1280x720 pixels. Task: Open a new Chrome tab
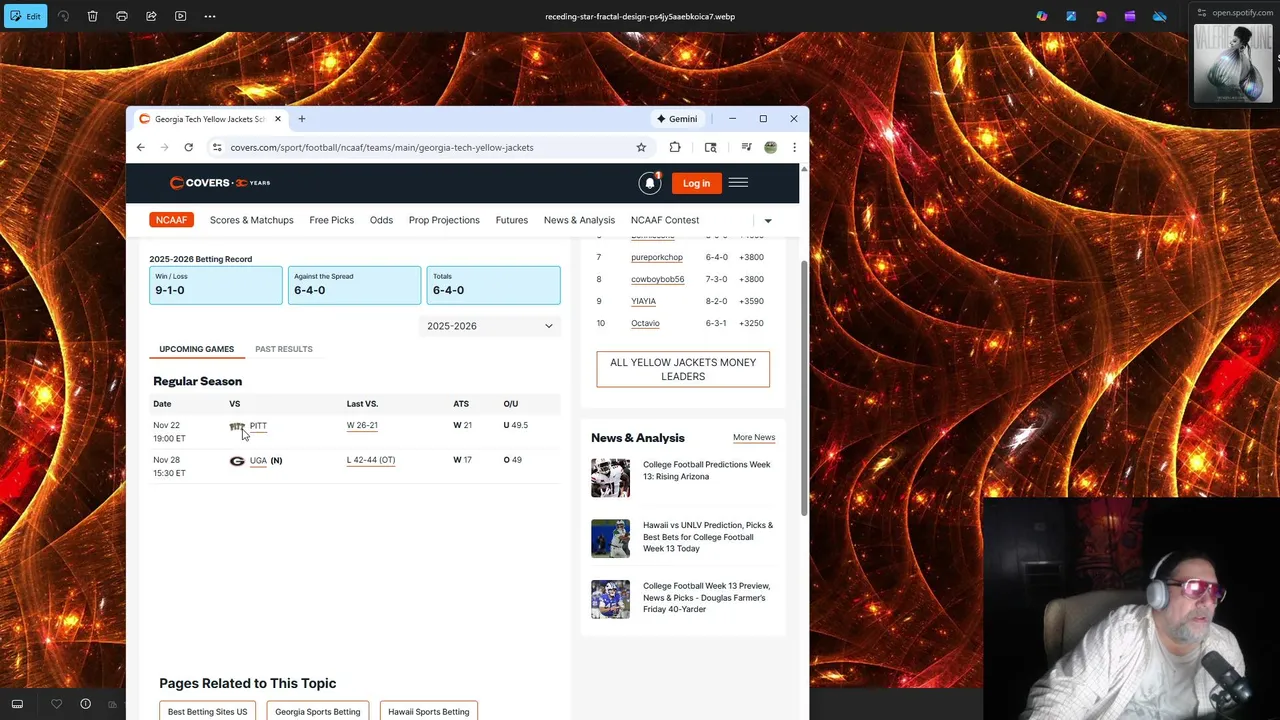tap(301, 119)
